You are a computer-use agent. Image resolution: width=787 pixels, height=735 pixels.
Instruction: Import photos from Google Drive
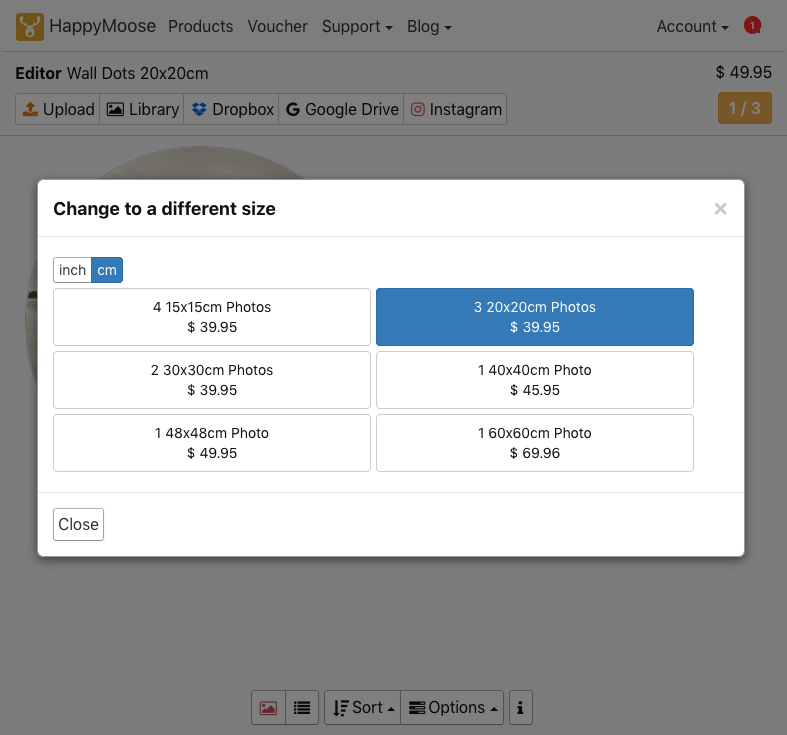point(341,109)
